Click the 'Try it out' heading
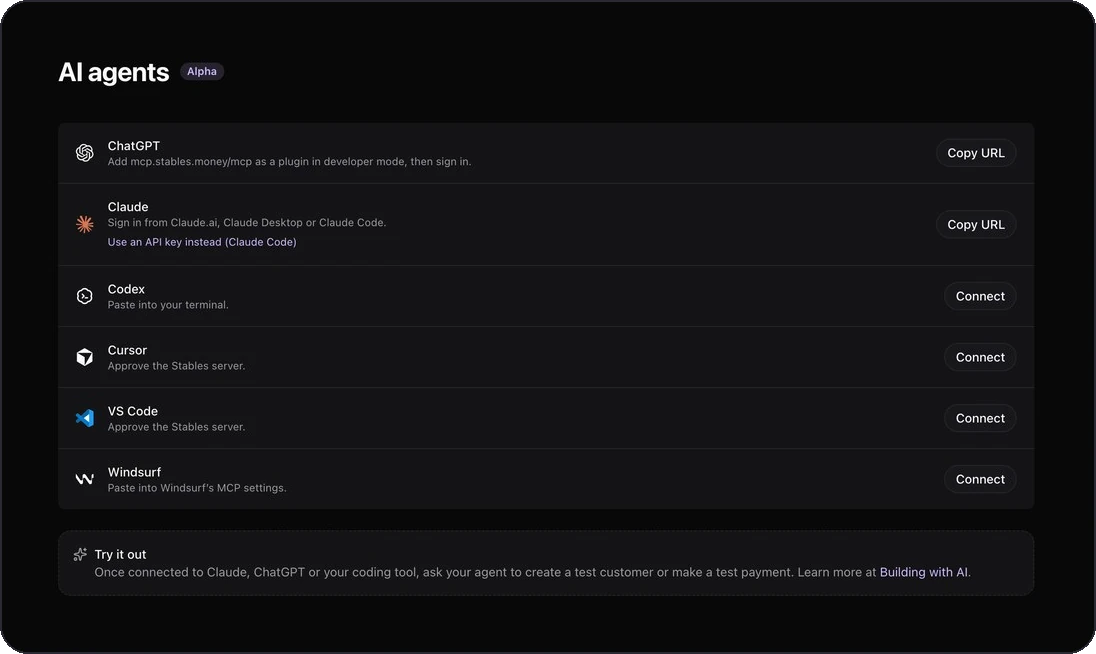The width and height of the screenshot is (1096, 654). click(120, 554)
